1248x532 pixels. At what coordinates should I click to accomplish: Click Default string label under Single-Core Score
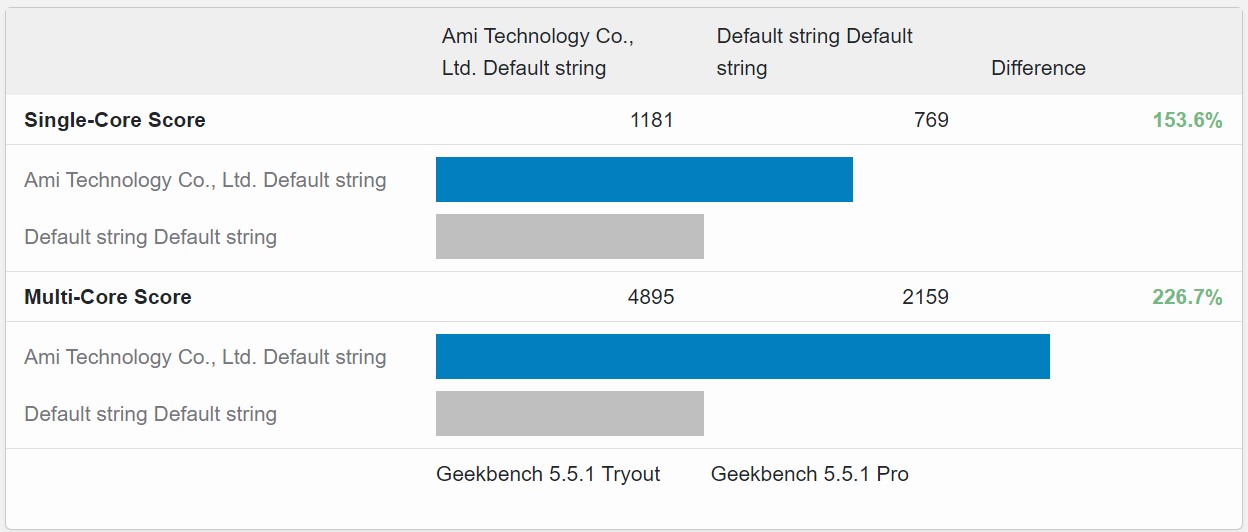(150, 237)
